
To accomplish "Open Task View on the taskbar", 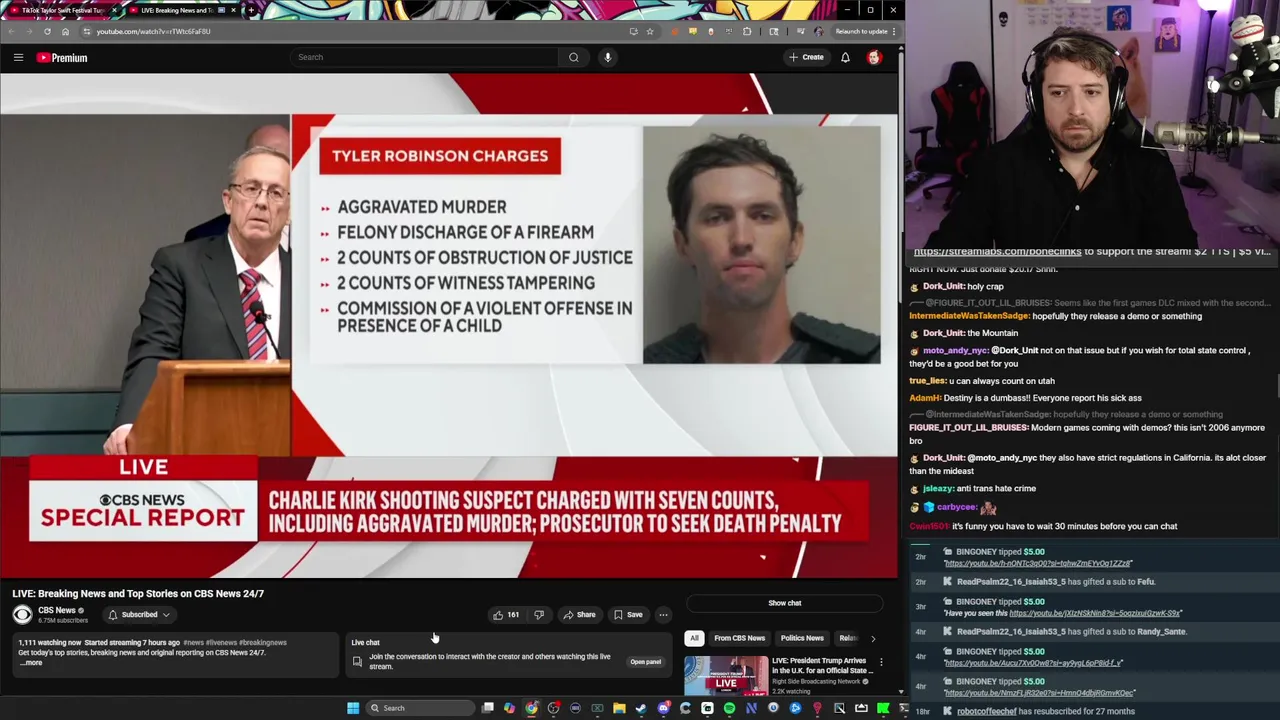I will coord(487,708).
